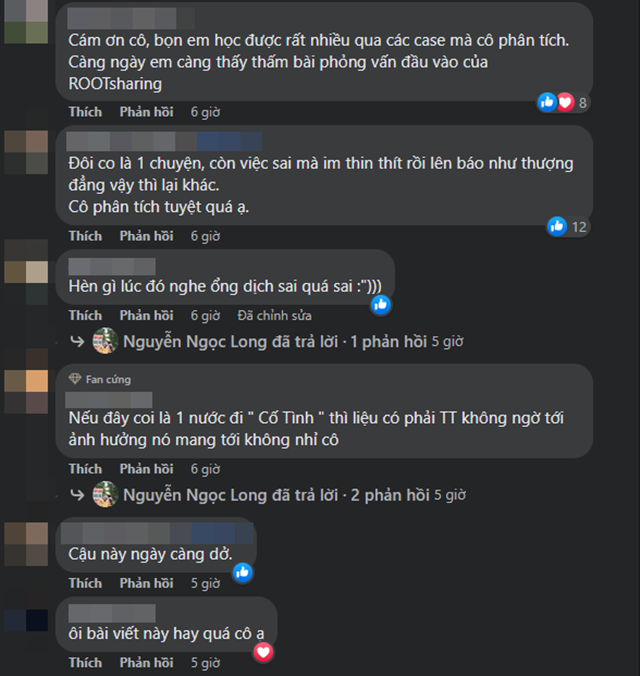Click reply arrow icon beside '2 phản hồi'
The height and width of the screenshot is (676, 640).
(x=77, y=495)
